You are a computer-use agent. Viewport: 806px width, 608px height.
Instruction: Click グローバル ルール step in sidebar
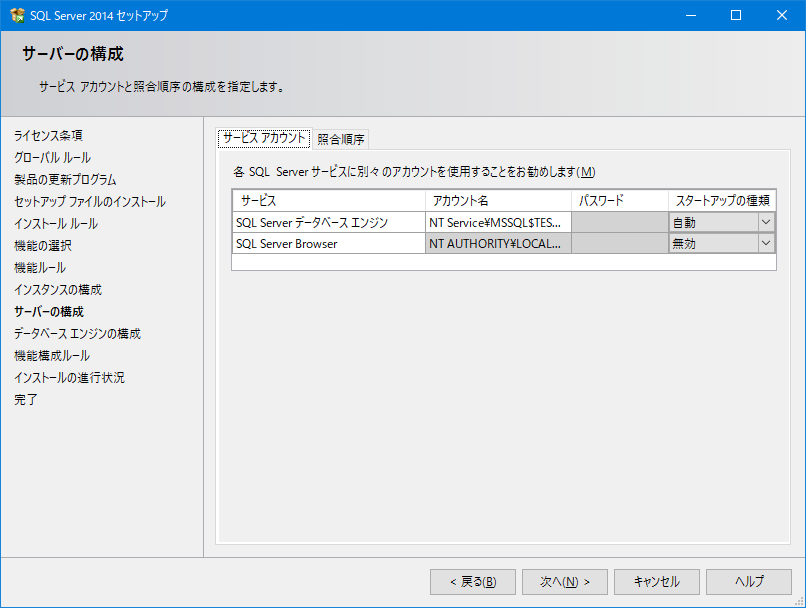tap(52, 158)
